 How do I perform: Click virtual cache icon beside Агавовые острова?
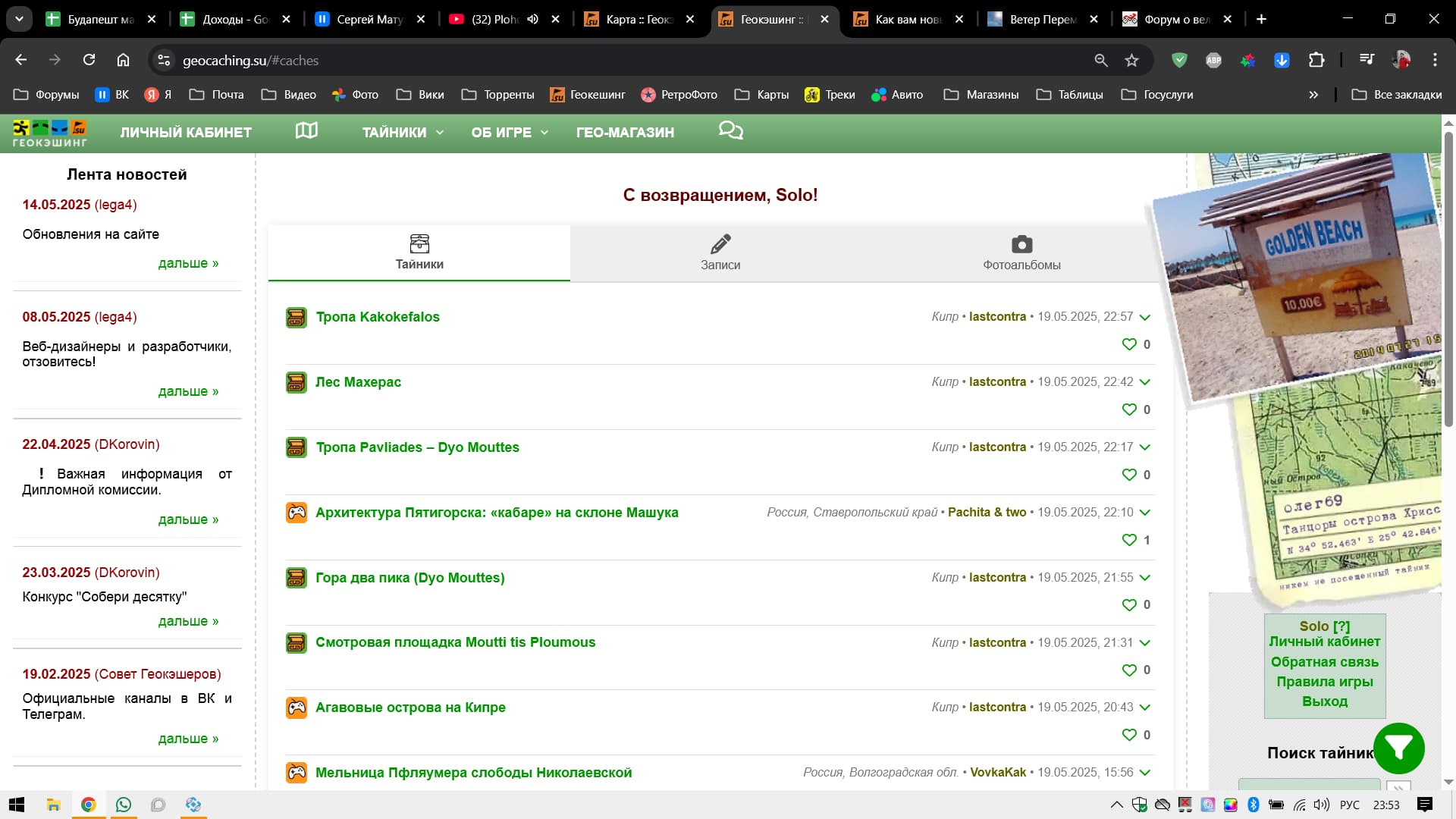coord(296,708)
